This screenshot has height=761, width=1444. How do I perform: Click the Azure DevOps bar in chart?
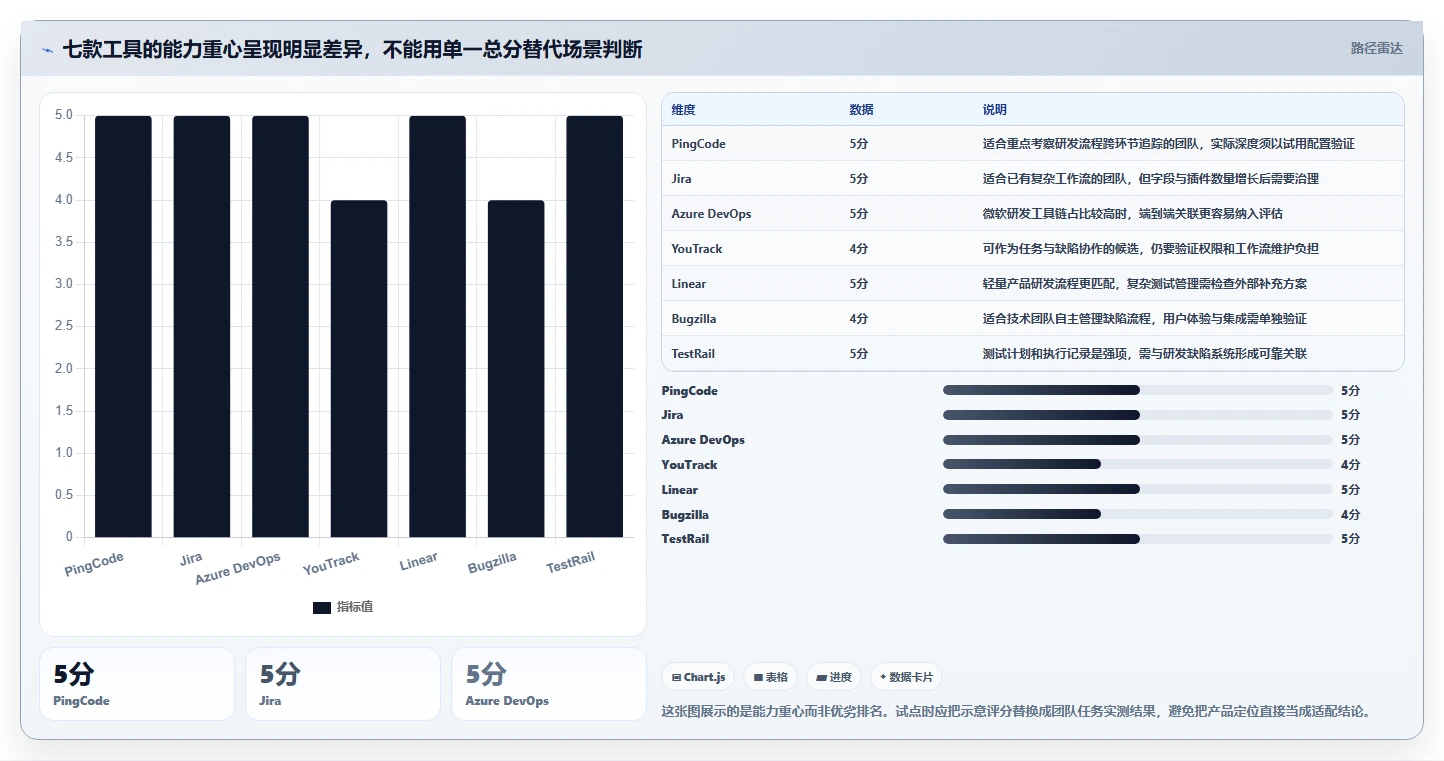pyautogui.click(x=280, y=327)
